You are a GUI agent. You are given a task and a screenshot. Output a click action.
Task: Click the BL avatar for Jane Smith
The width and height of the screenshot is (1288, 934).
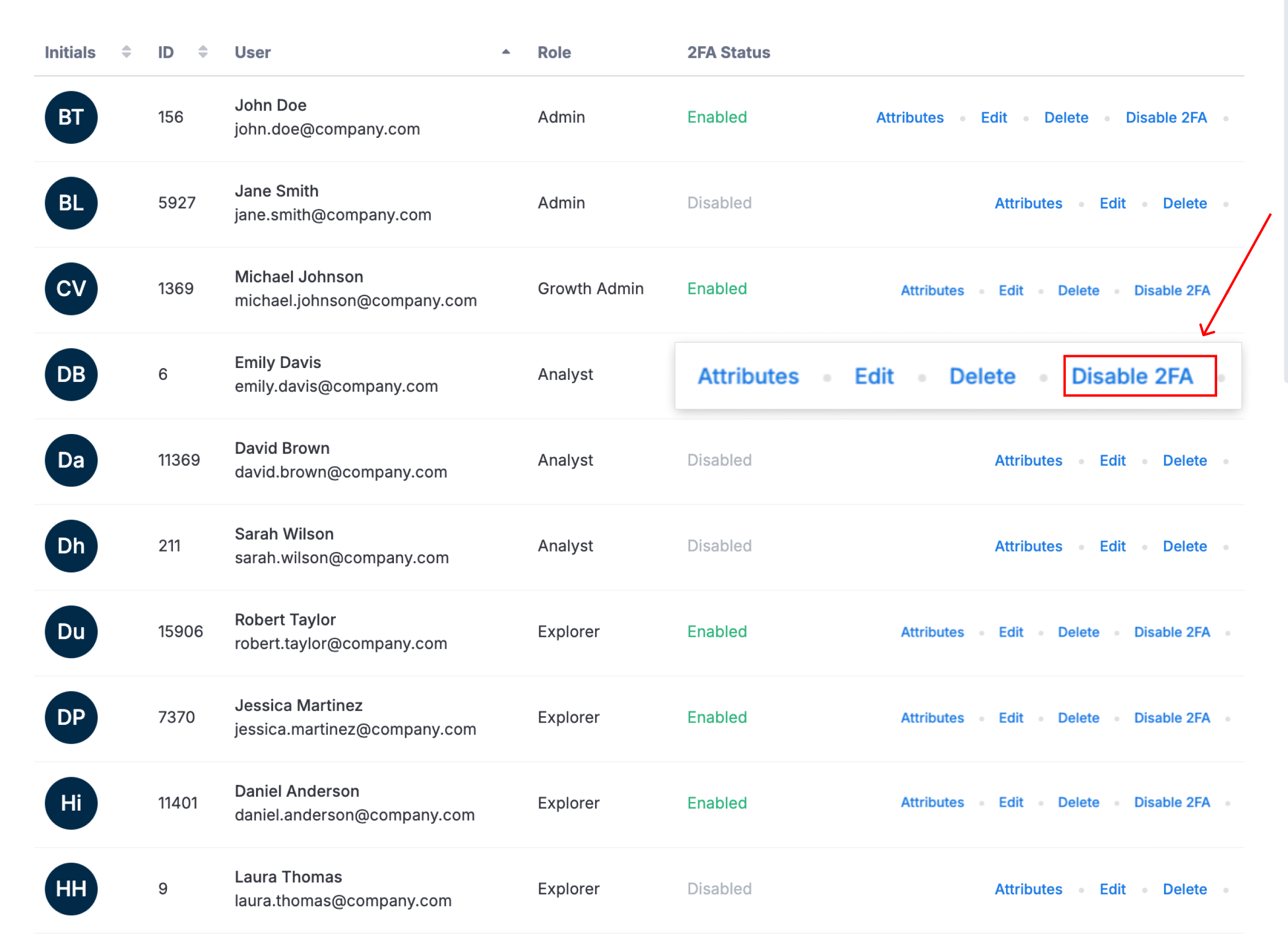pos(71,203)
